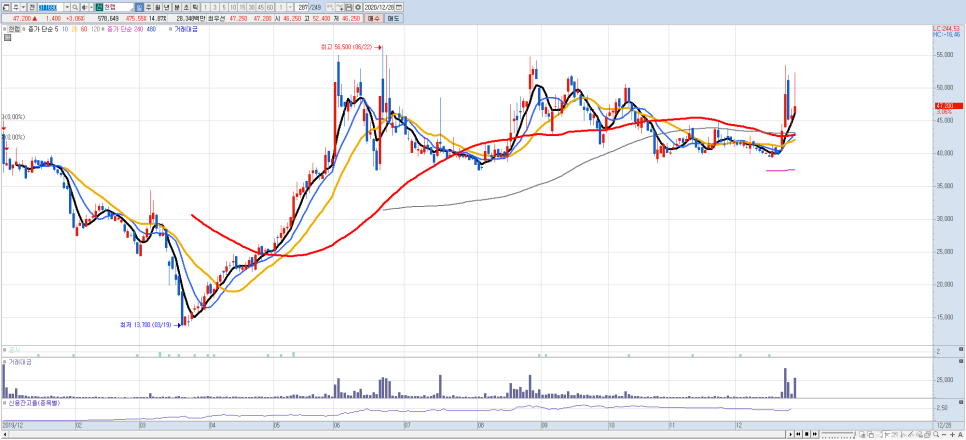The width and height of the screenshot is (966, 440).
Task: Click the play button in bottom bar
Action: (x=791, y=434)
